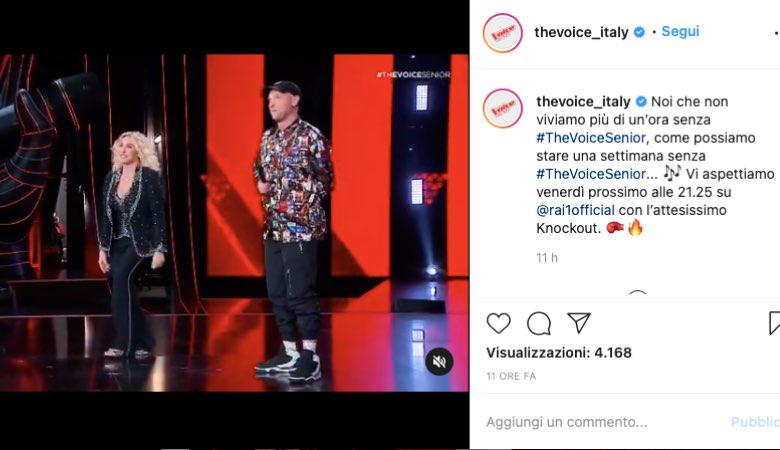The width and height of the screenshot is (780, 450).
Task: Unmute the video using the speaker icon
Action: point(439,361)
